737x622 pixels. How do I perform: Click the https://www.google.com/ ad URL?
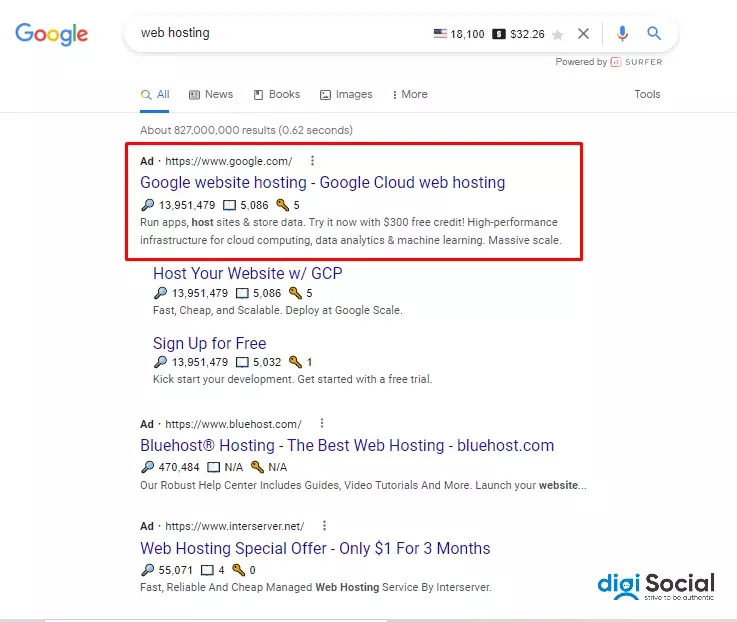228,161
